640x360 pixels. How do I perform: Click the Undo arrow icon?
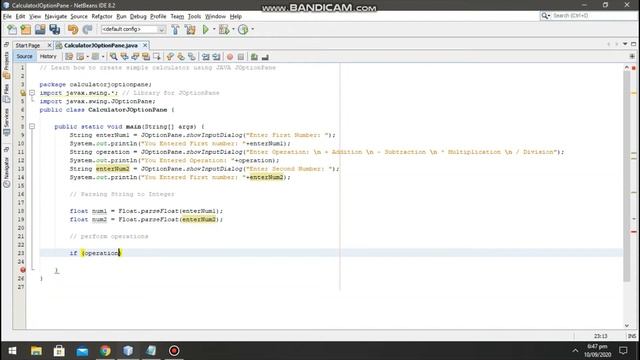[x=73, y=29]
